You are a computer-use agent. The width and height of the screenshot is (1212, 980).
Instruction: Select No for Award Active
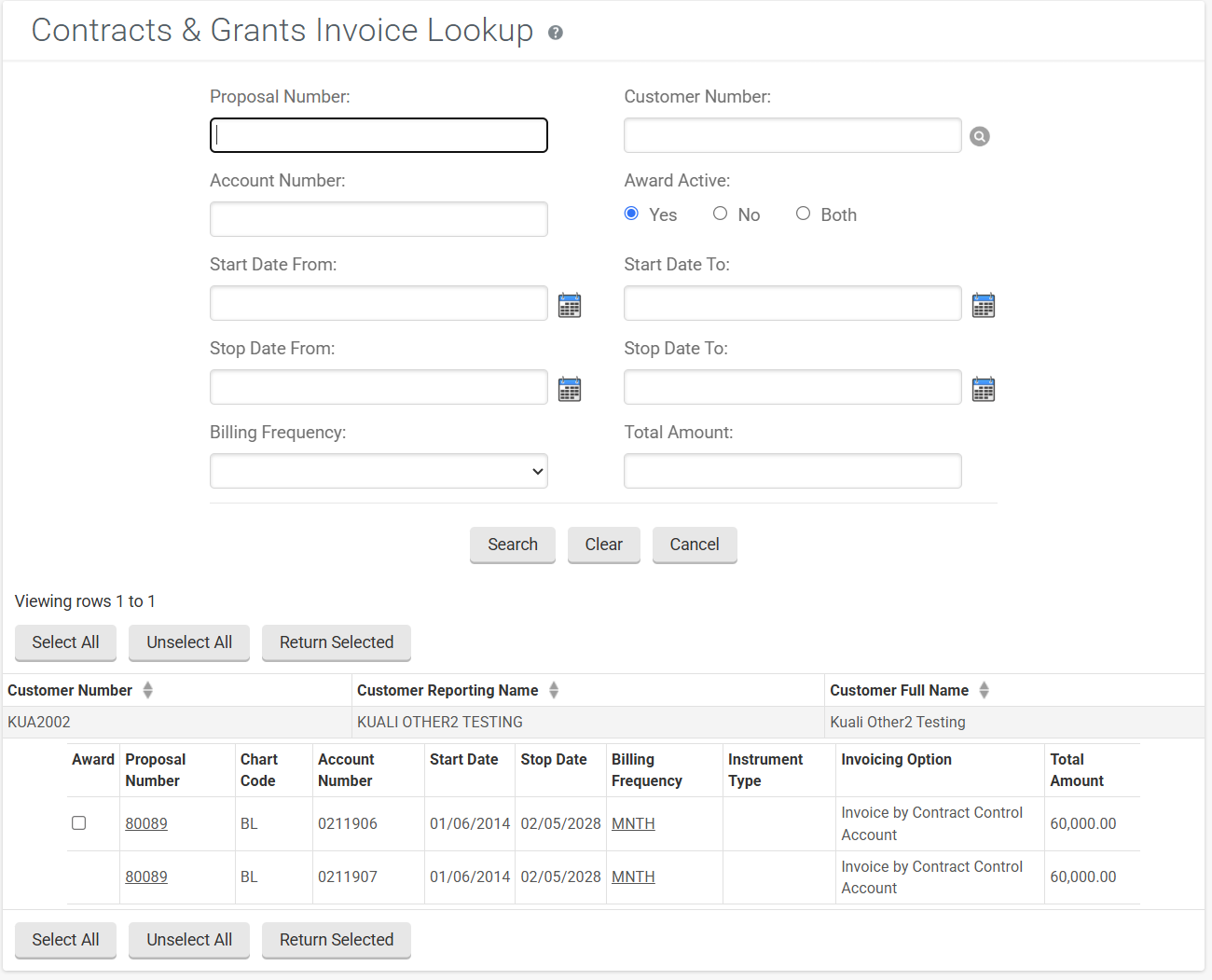[720, 214]
